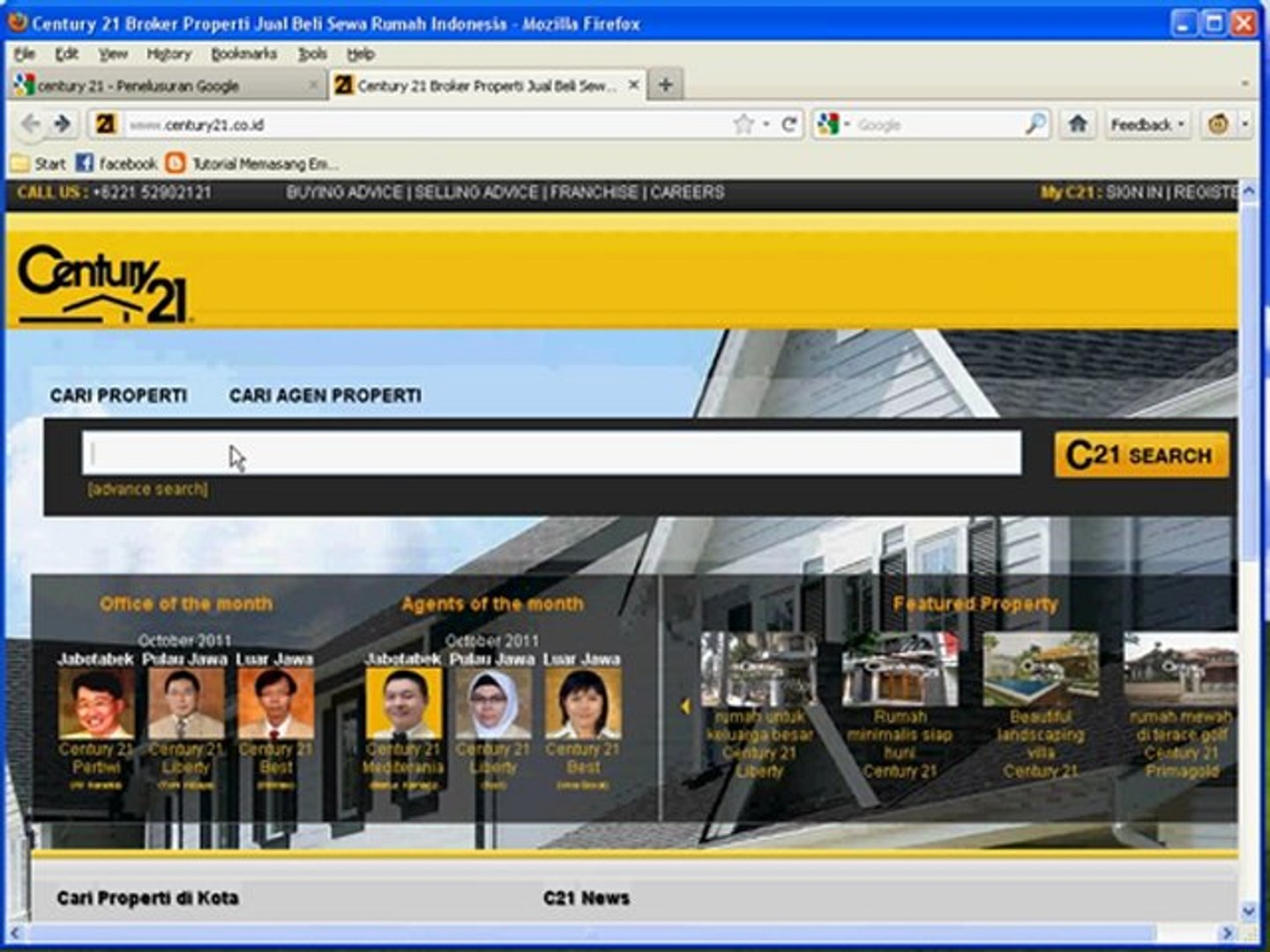
Task: Open the dropdown arrow next to the smiley icon
Action: click(1245, 124)
